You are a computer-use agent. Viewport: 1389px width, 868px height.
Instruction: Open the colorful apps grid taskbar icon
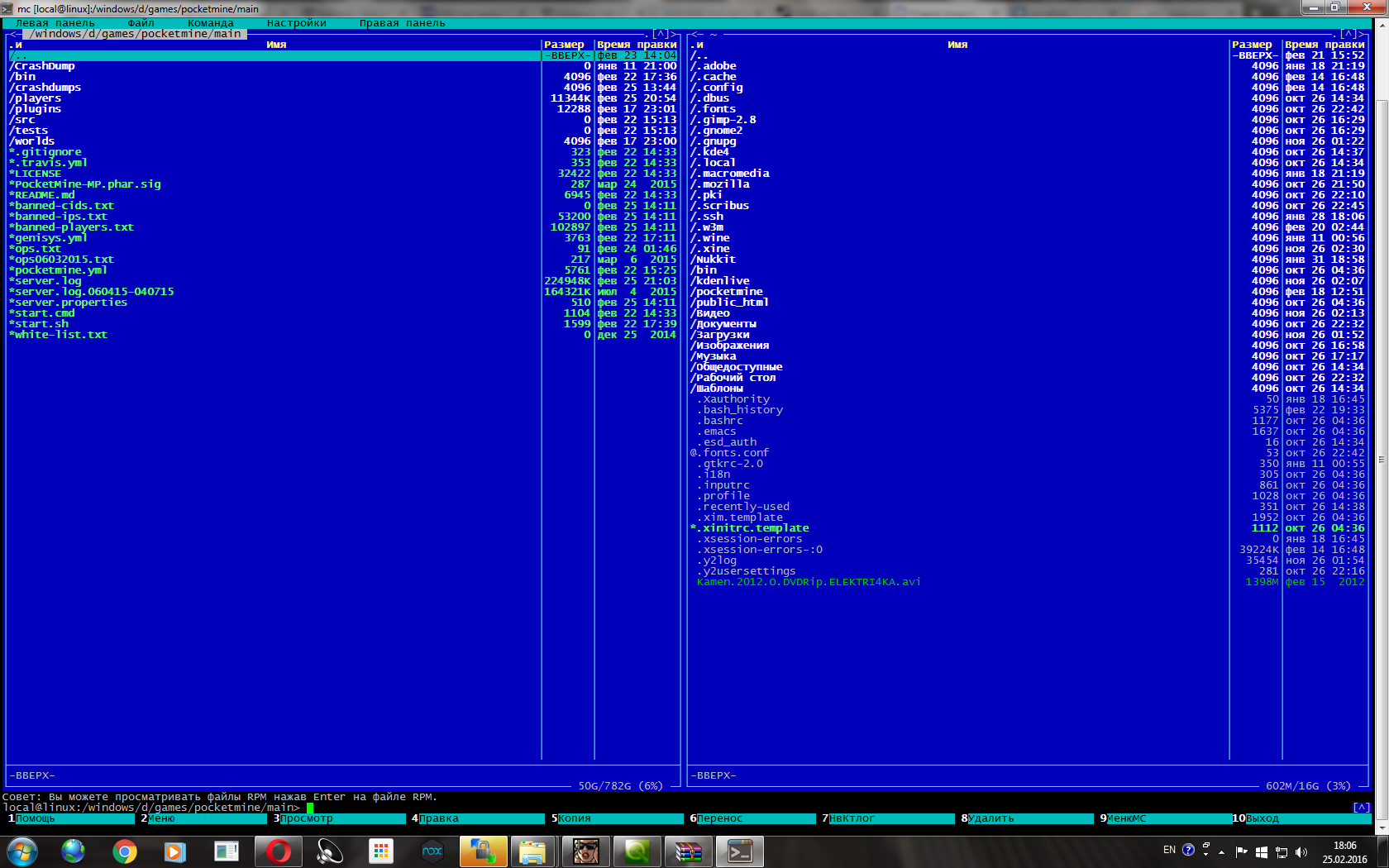[x=381, y=851]
